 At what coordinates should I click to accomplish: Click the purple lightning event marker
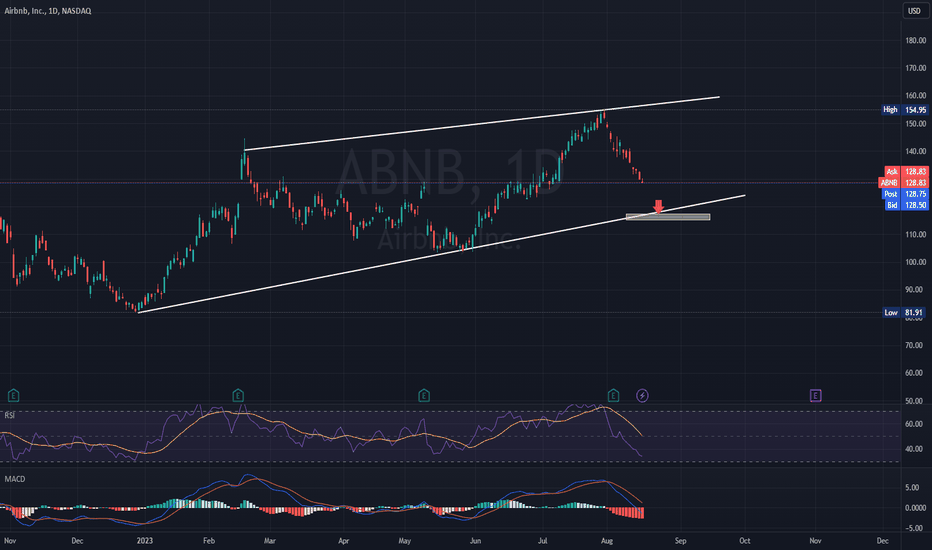coord(642,395)
